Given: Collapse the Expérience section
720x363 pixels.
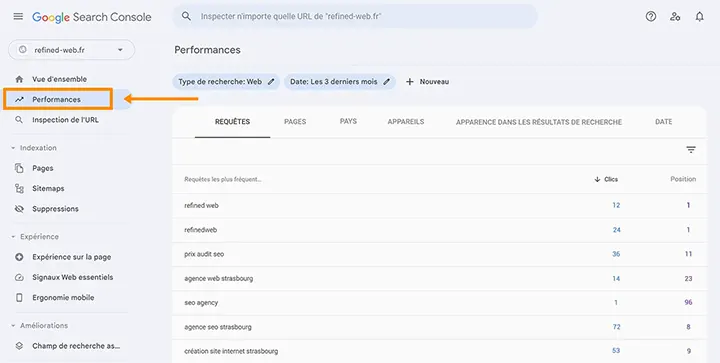Looking at the screenshot, I should click(x=13, y=237).
